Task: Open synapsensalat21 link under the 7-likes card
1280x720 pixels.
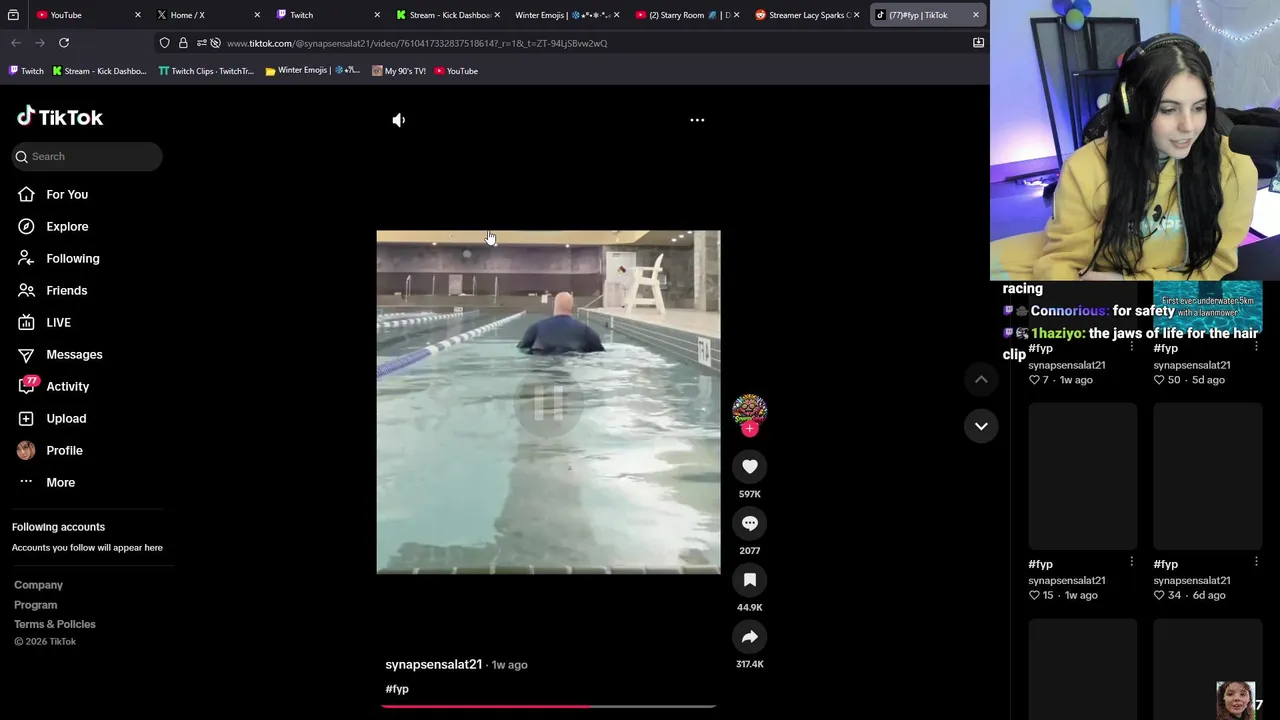Action: point(1067,365)
